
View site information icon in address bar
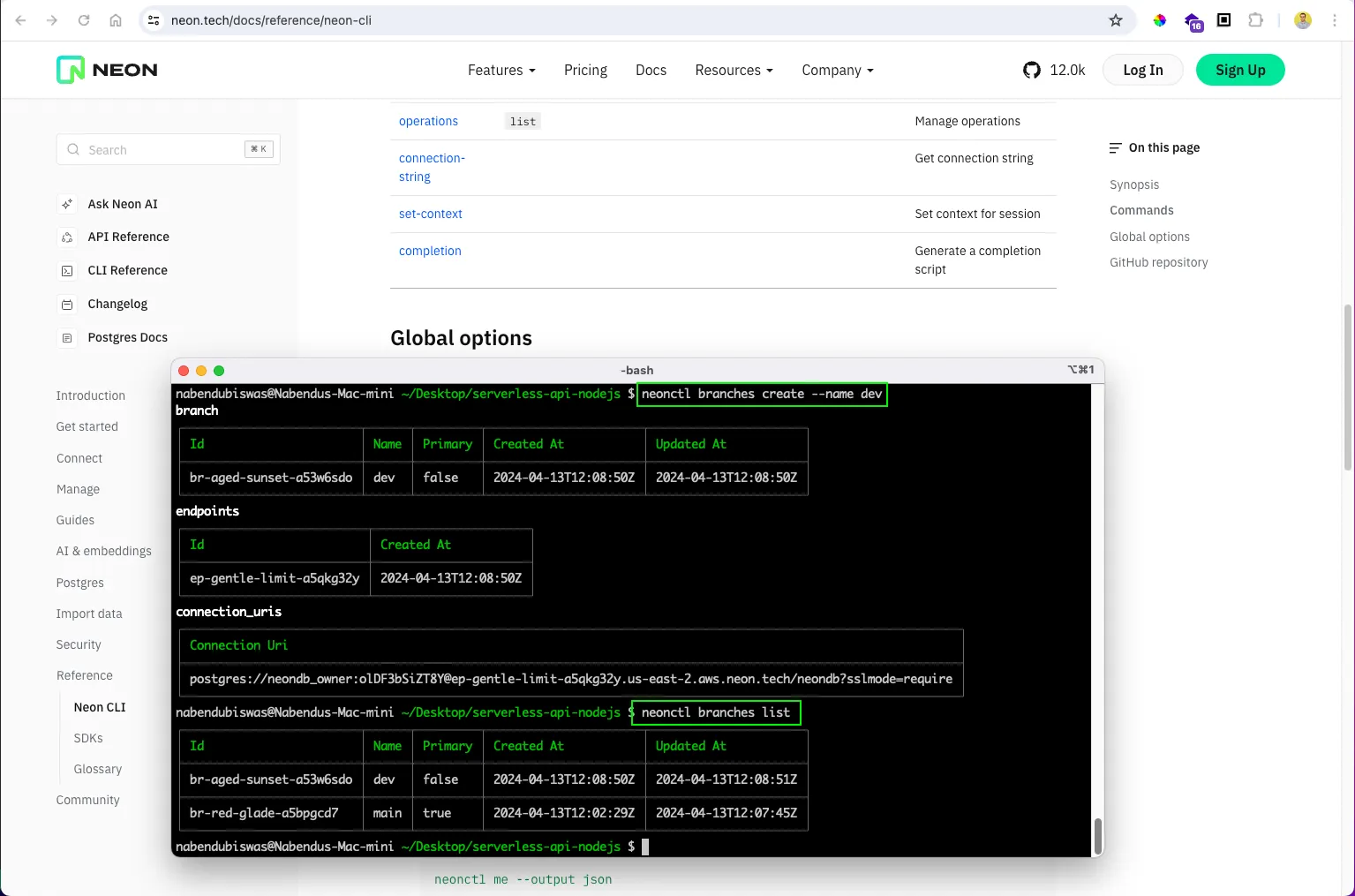click(154, 20)
